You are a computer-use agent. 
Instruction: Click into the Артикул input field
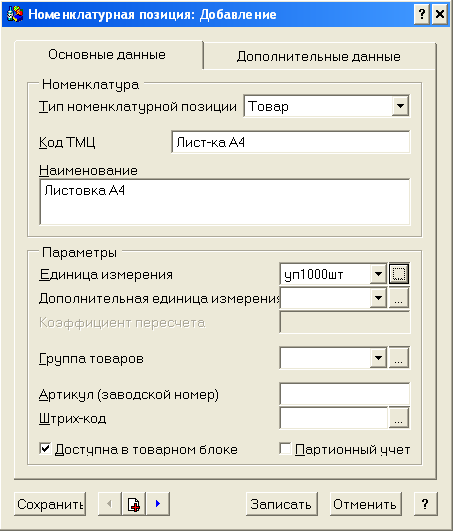tap(345, 394)
